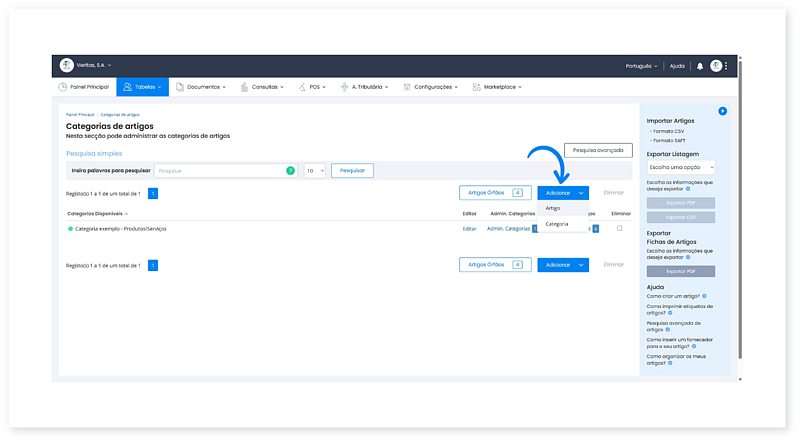800x442 pixels.
Task: Click green status dot of Categoria exemplo
Action: [x=70, y=229]
